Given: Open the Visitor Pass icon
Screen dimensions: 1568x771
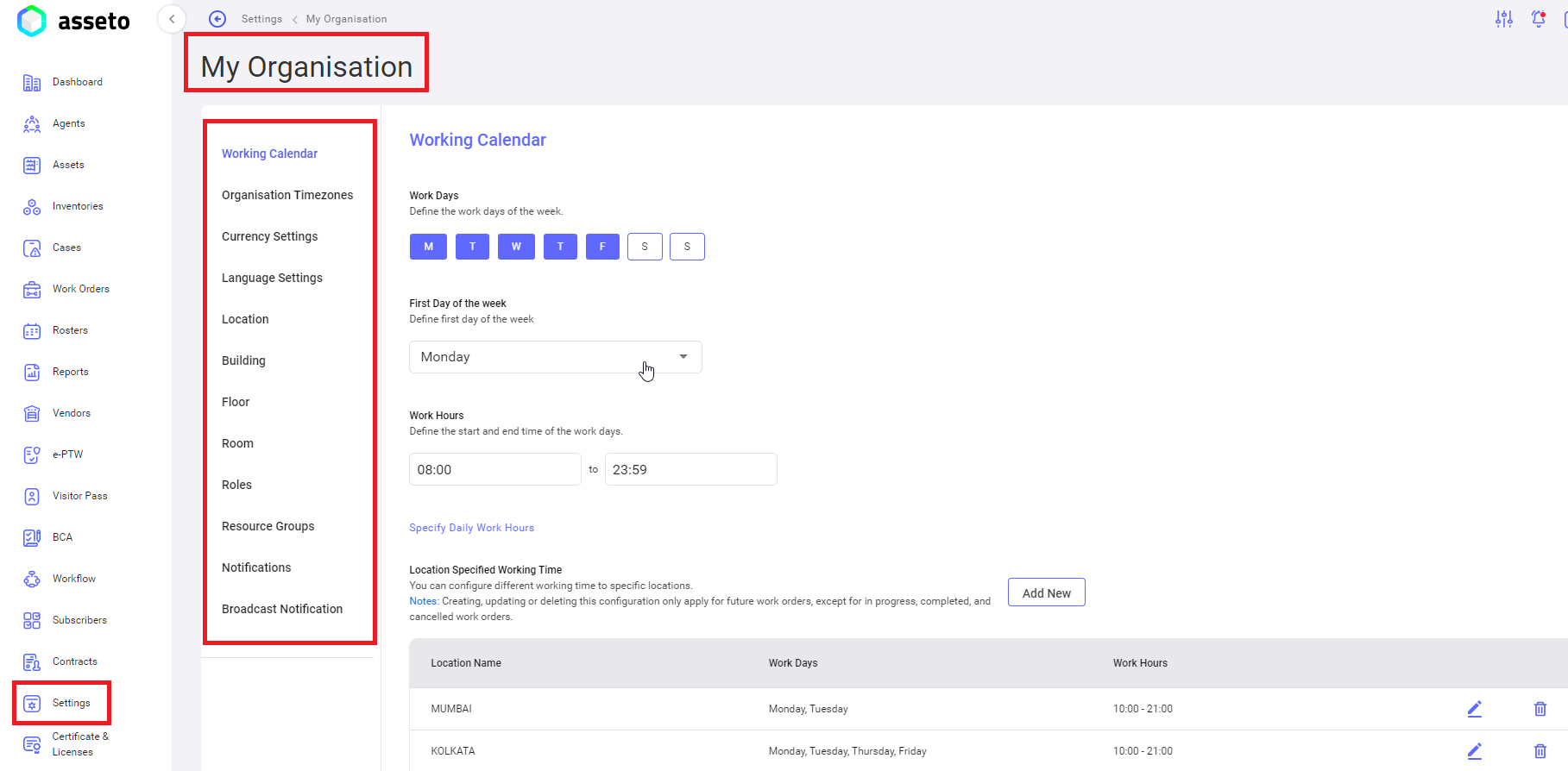Looking at the screenshot, I should click(32, 497).
